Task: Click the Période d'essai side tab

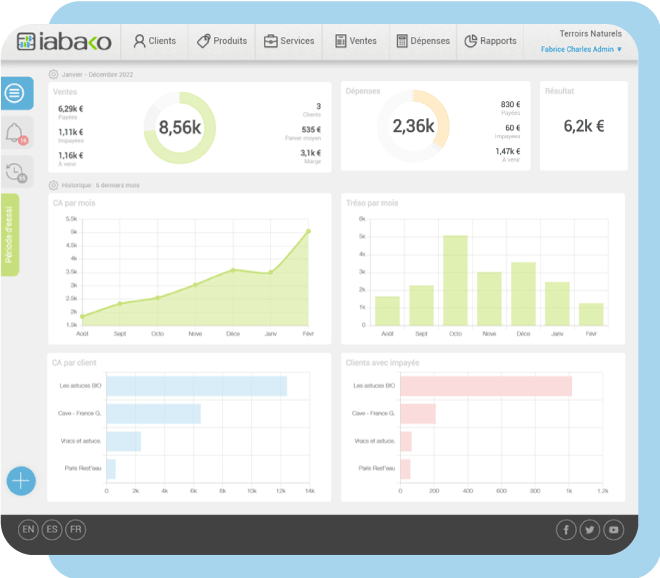Action: coord(10,235)
